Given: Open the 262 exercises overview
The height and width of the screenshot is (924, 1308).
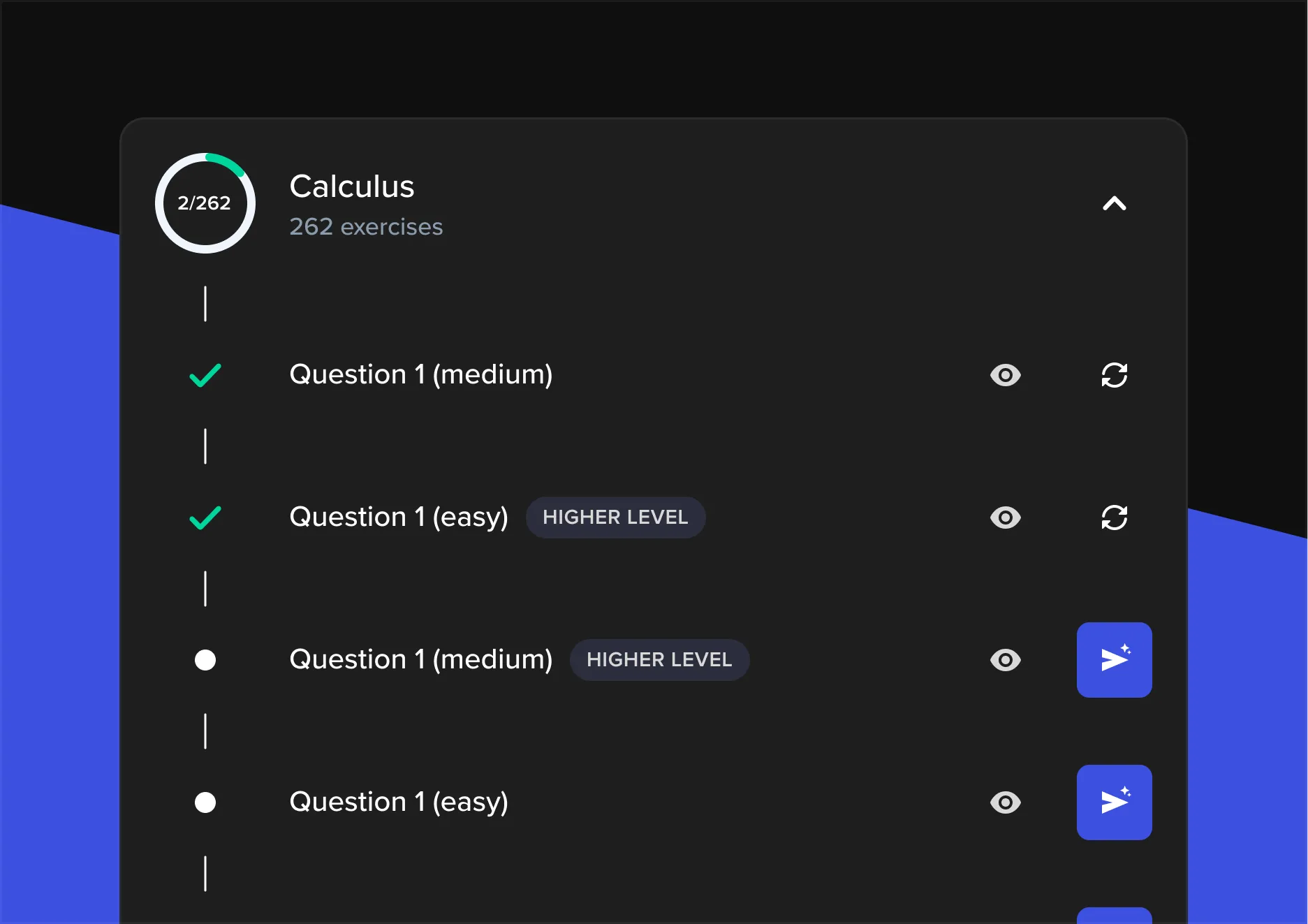Looking at the screenshot, I should pos(366,226).
